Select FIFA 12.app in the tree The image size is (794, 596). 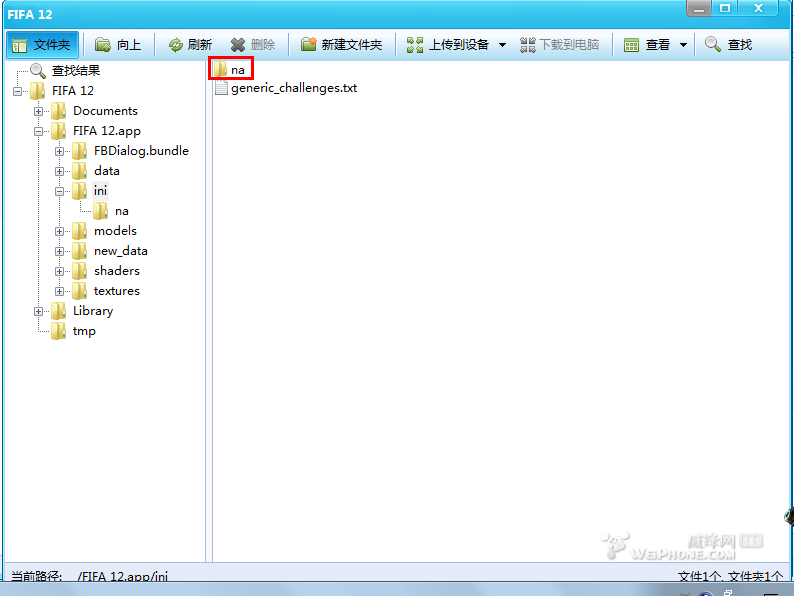[107, 131]
